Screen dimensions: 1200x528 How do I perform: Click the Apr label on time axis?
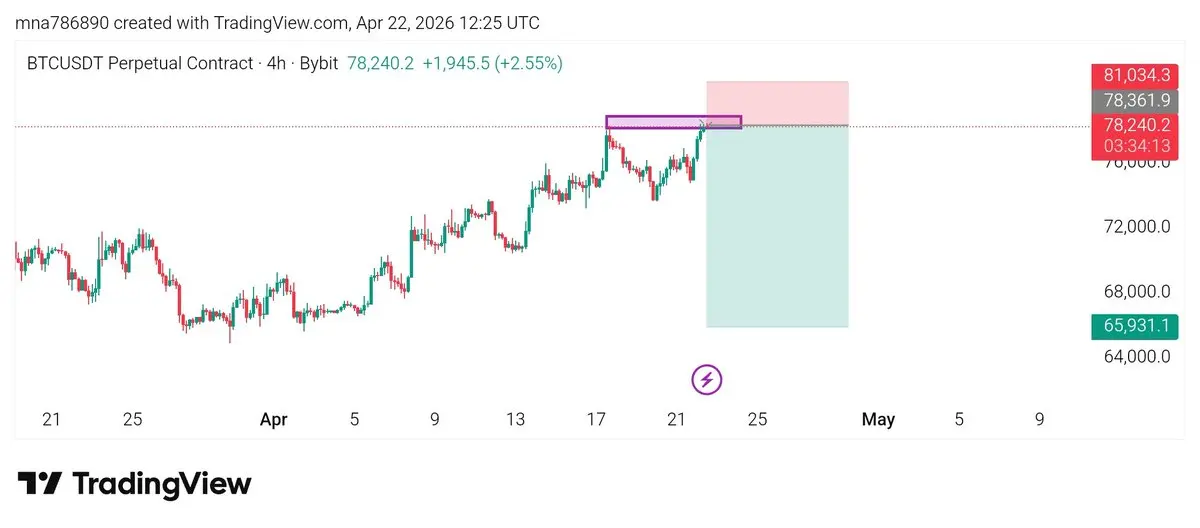click(273, 420)
